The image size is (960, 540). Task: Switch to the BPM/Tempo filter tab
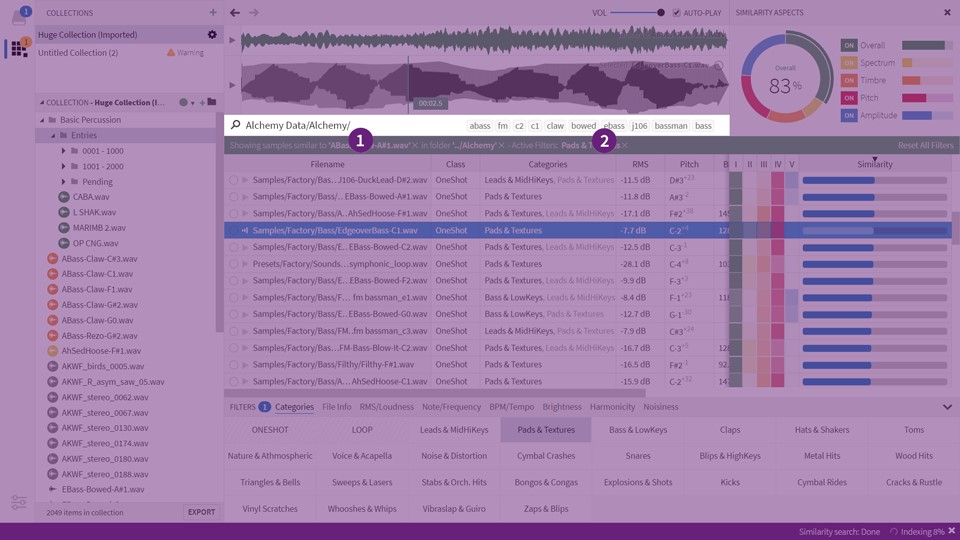coord(512,407)
